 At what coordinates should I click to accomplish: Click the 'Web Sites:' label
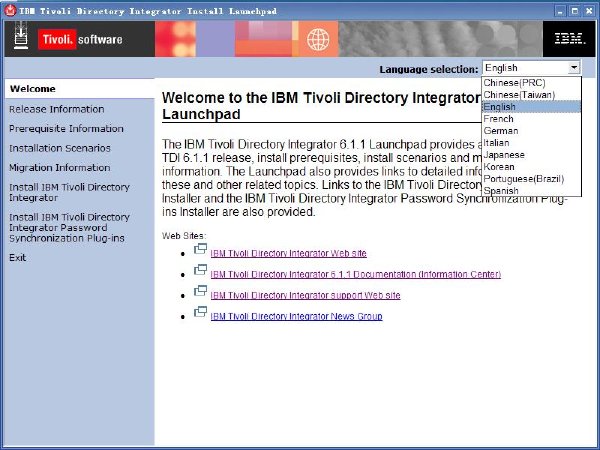click(184, 236)
